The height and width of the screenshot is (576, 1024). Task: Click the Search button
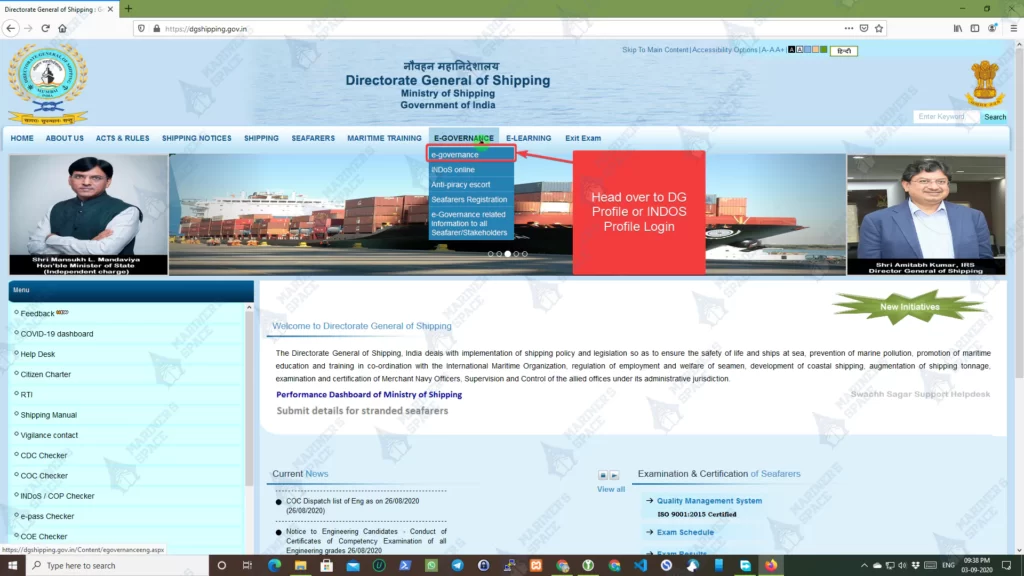pos(995,117)
